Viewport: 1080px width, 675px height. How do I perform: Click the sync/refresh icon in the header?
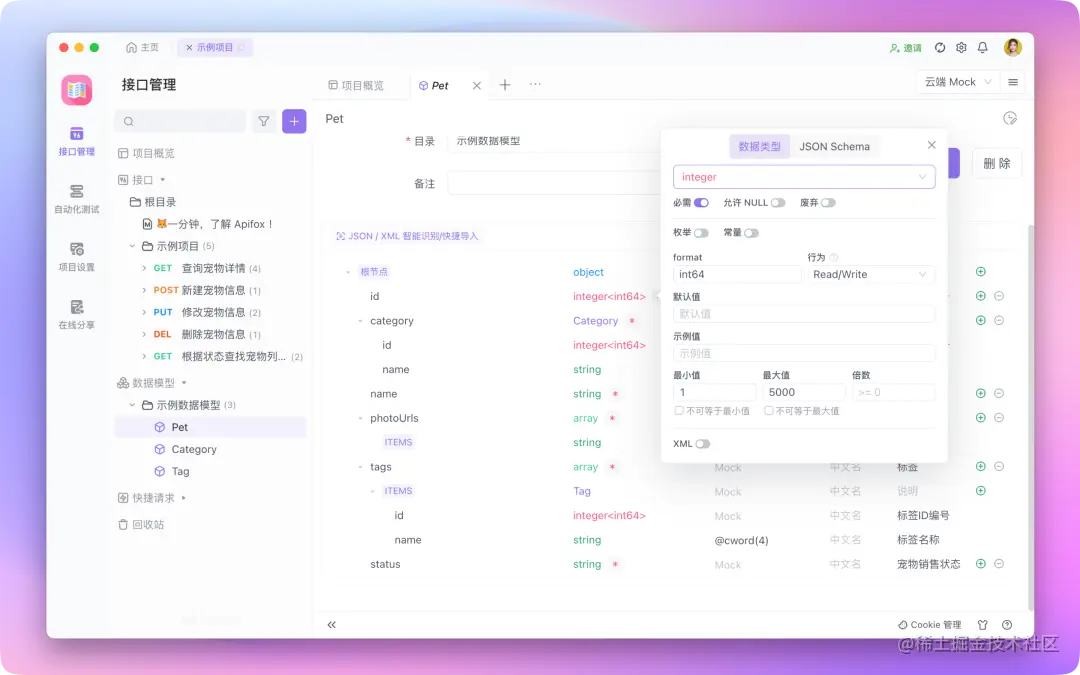click(x=939, y=47)
